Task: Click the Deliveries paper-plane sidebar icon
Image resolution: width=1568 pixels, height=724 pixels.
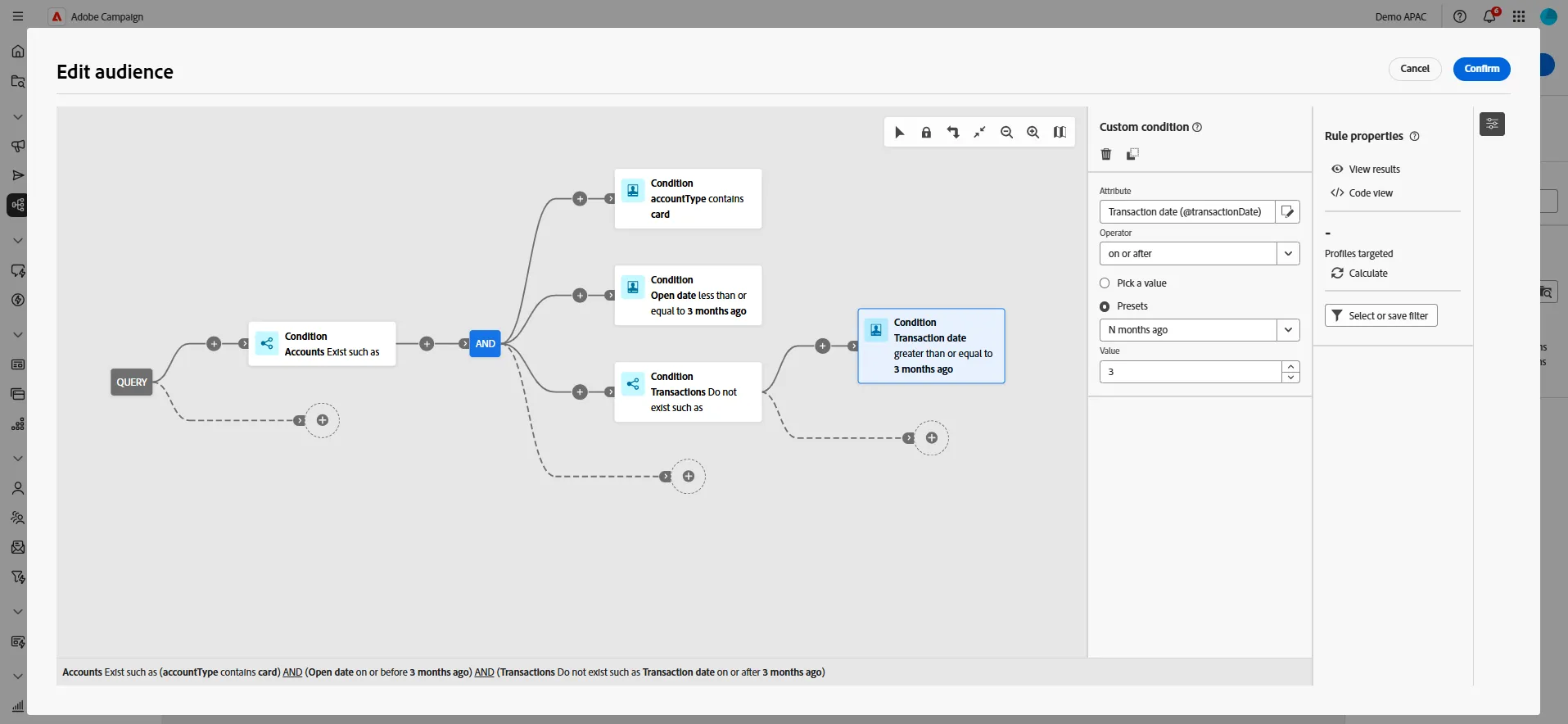Action: coord(18,175)
